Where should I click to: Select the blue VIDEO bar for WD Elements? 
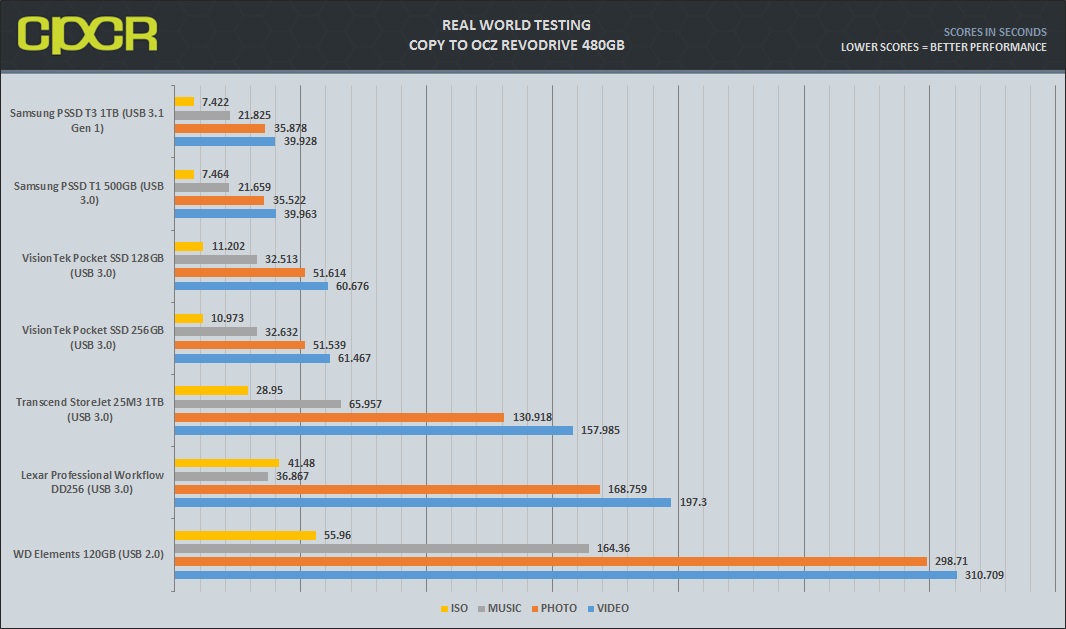pos(566,575)
